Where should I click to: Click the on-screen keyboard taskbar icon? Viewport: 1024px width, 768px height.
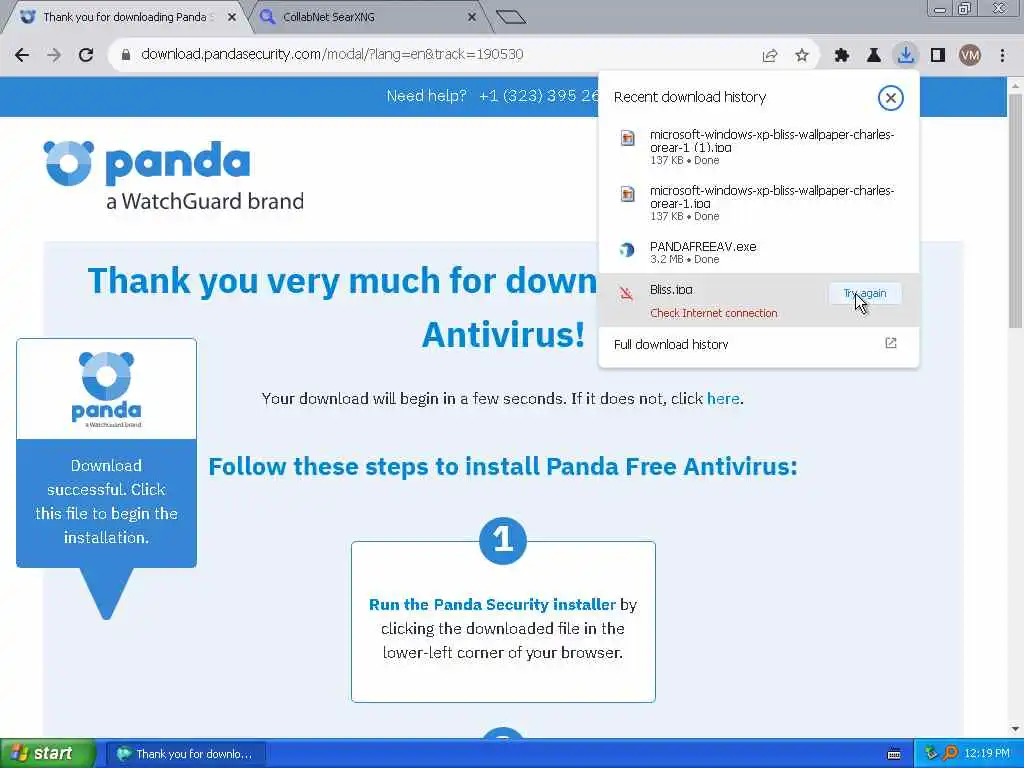pyautogui.click(x=894, y=754)
